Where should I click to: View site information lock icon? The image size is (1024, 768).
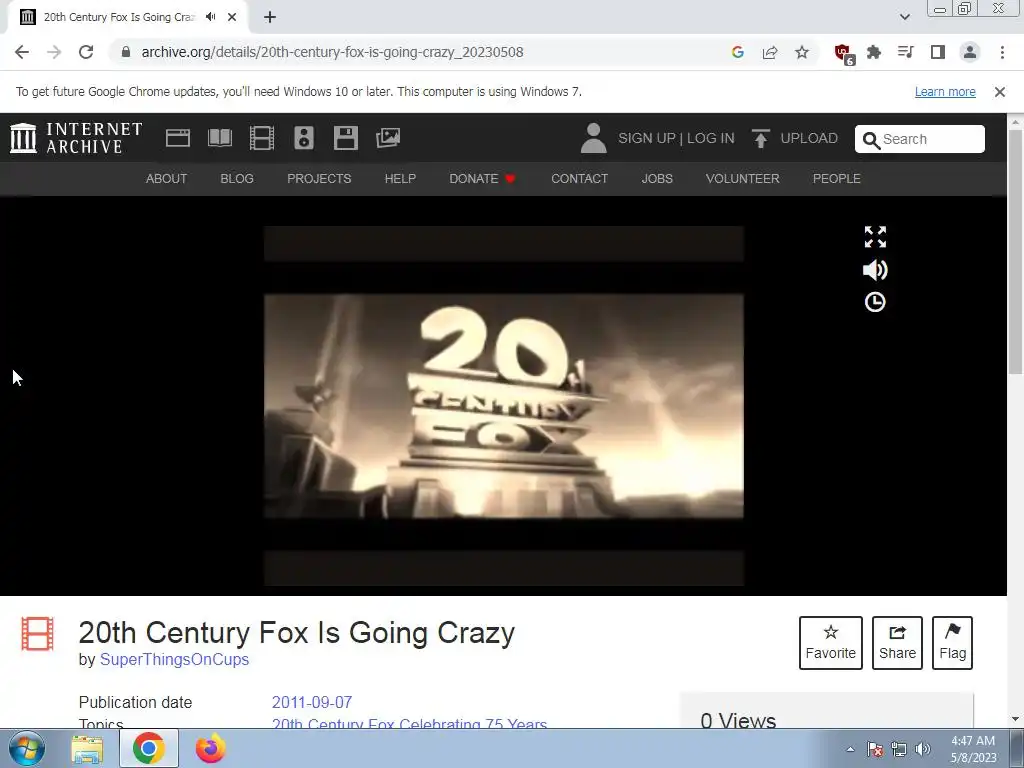[x=126, y=52]
